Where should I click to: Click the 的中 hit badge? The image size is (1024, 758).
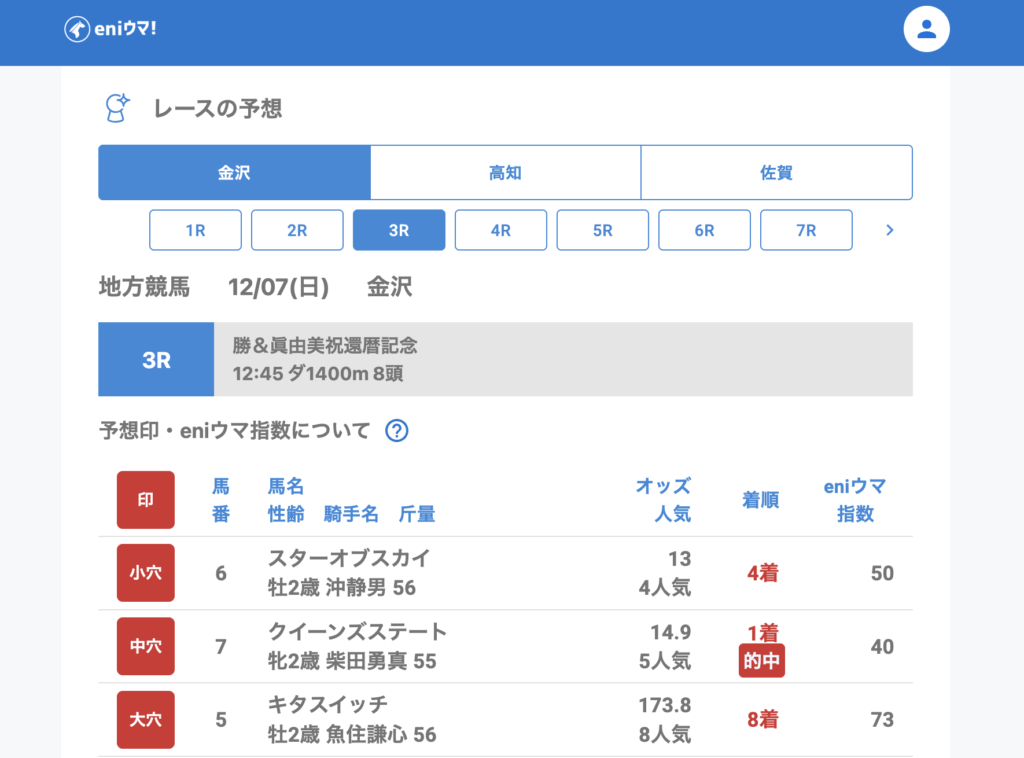762,661
